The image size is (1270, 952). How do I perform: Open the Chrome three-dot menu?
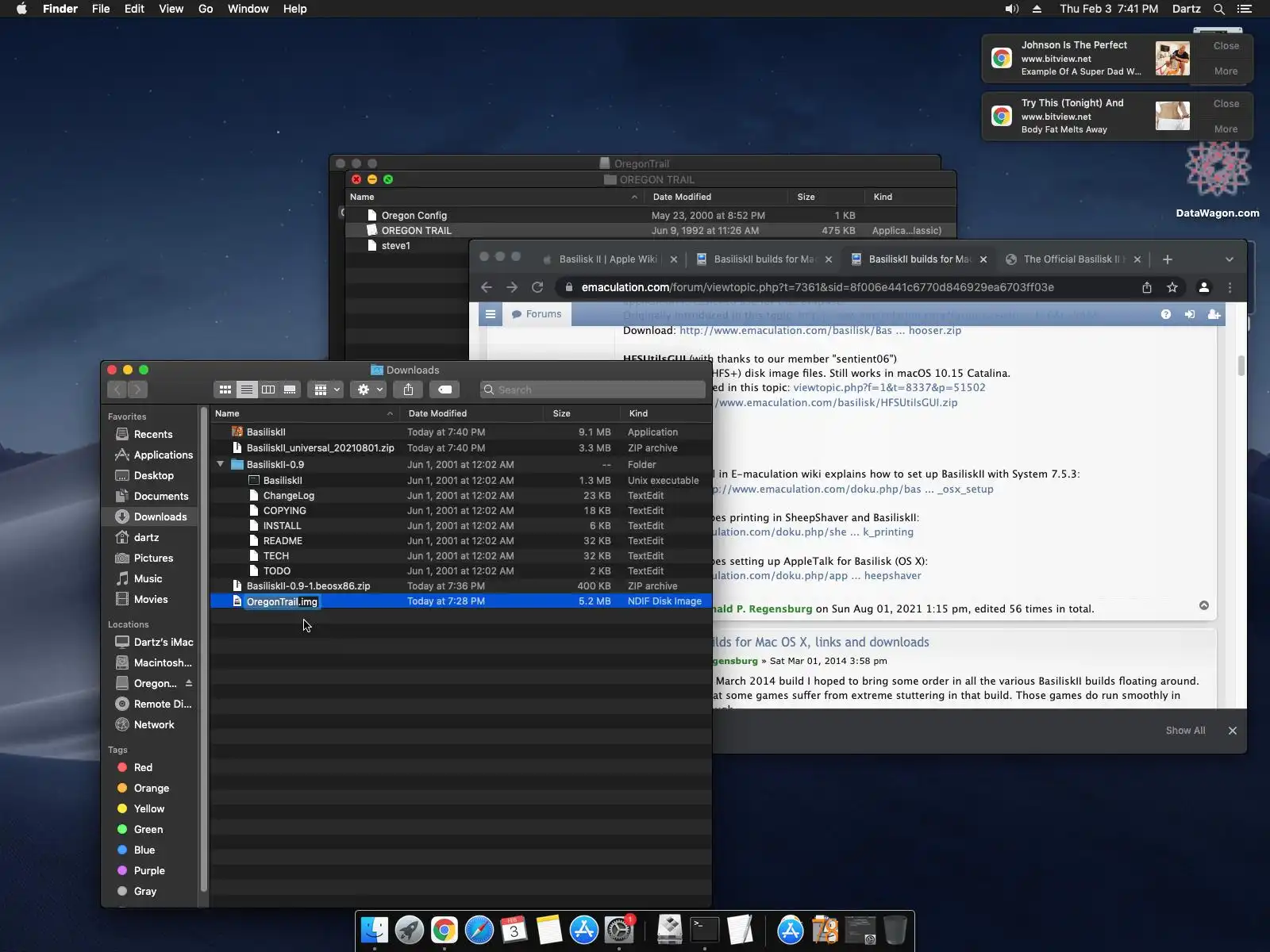tap(1230, 287)
